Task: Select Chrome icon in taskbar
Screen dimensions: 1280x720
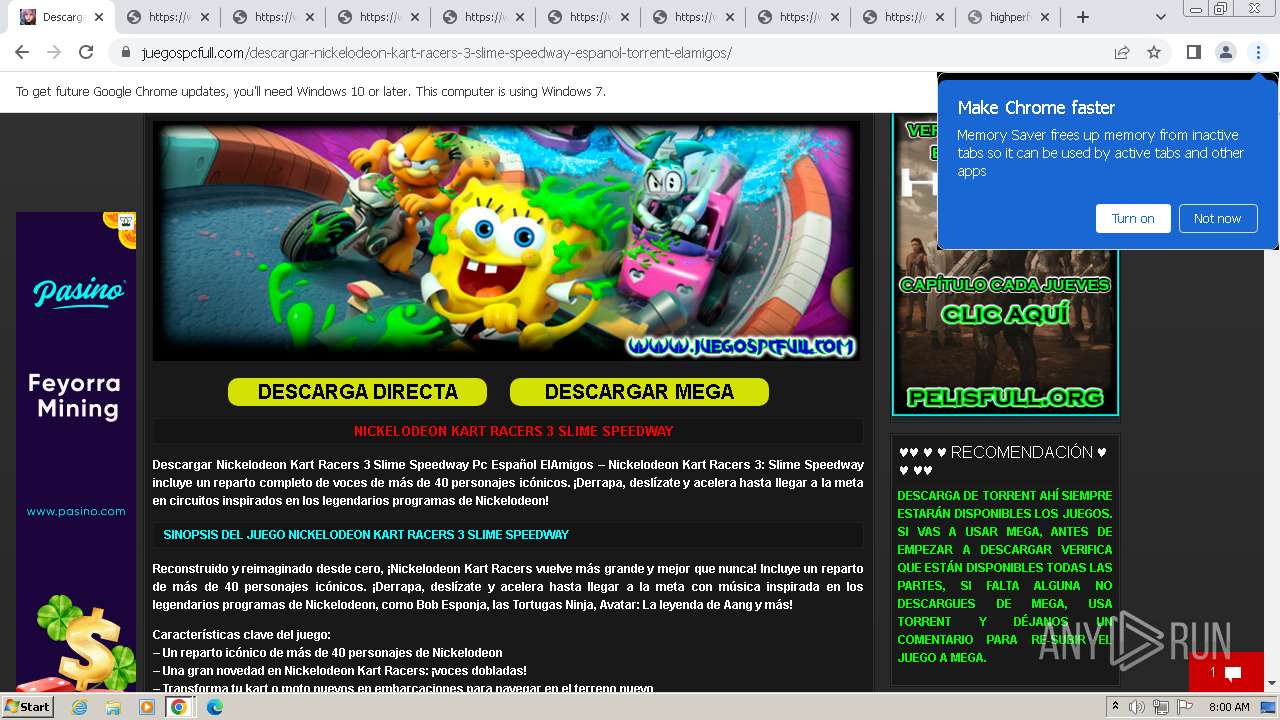Action: 179,707
